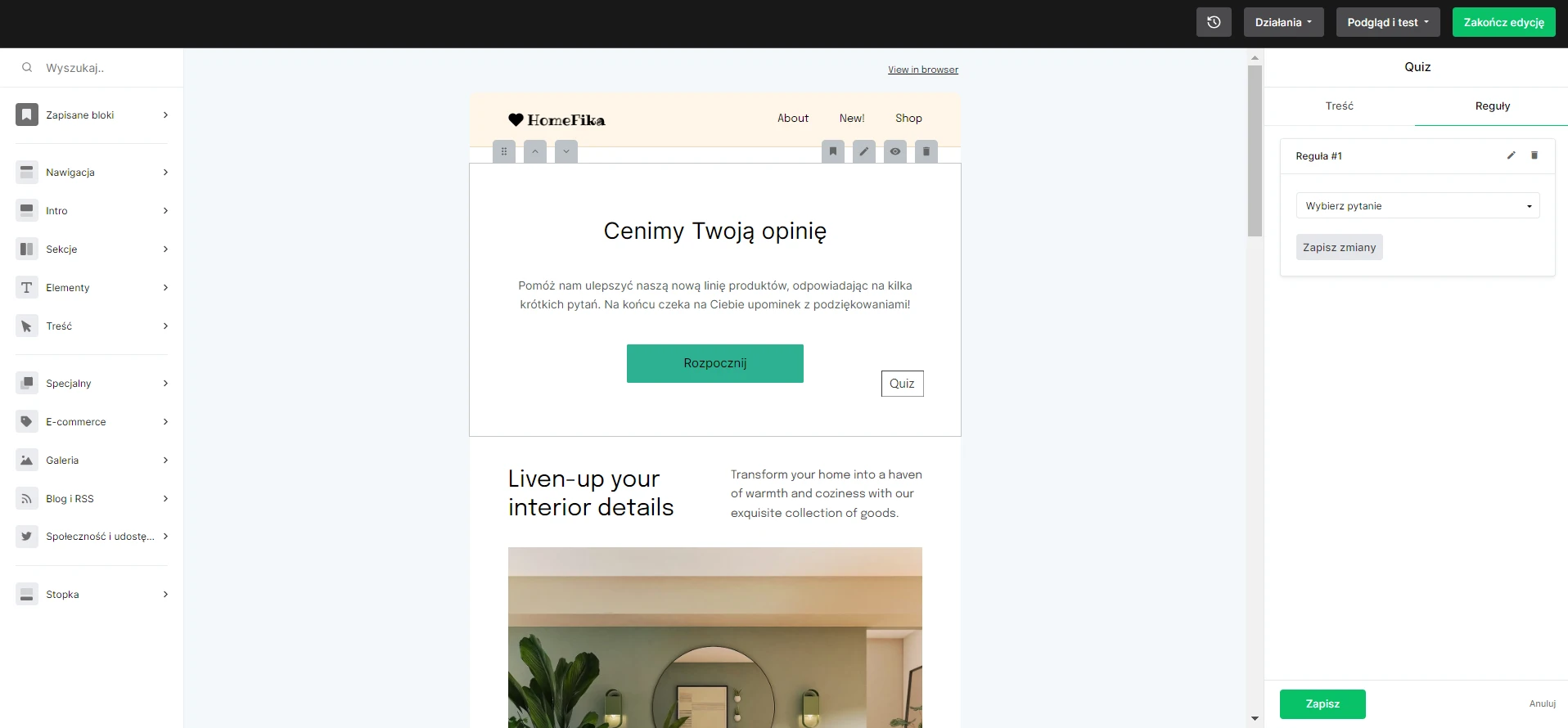Image resolution: width=1568 pixels, height=728 pixels.
Task: Edit Reguła #1 with pencil icon
Action: coord(1512,155)
